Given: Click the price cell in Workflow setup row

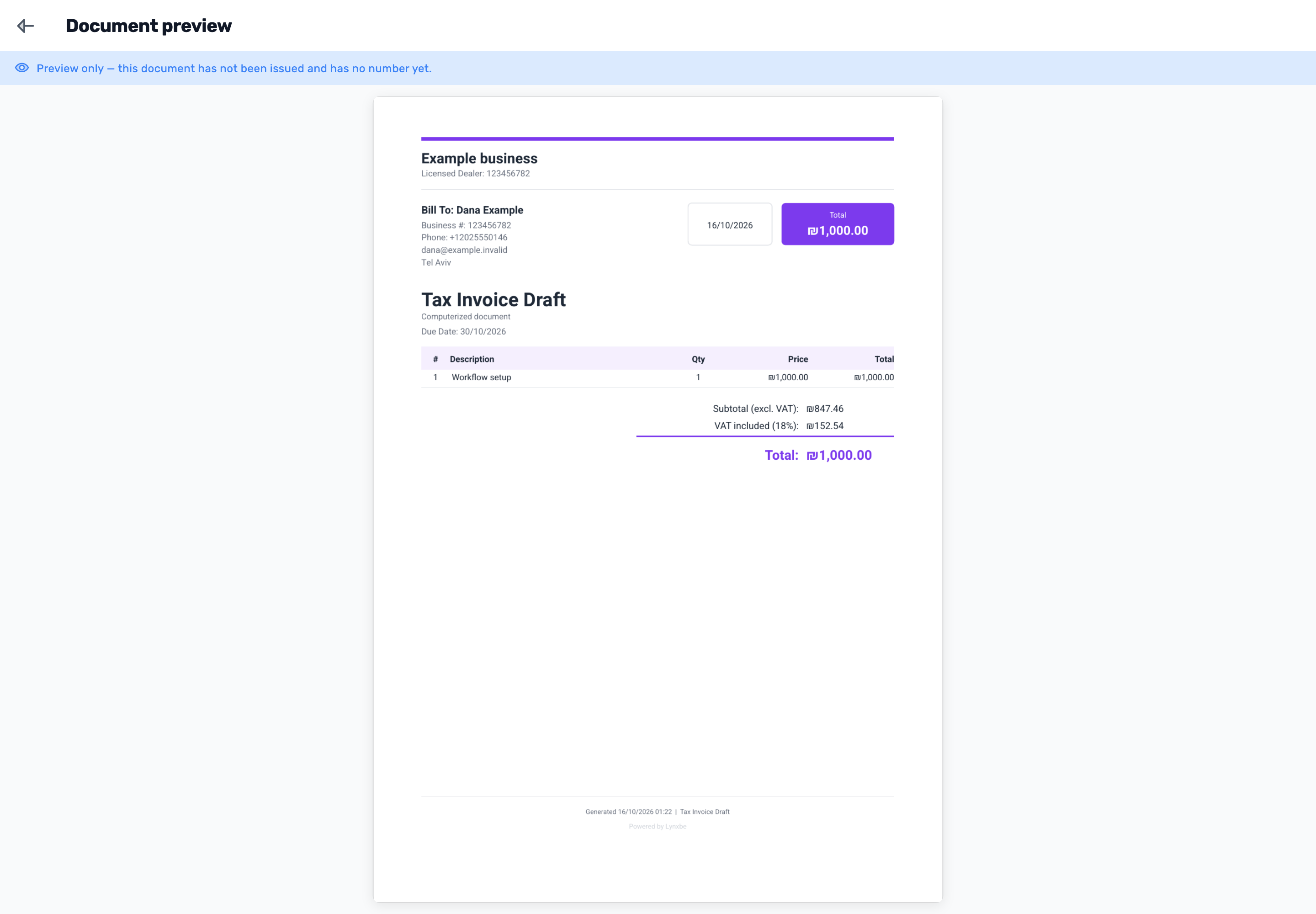Looking at the screenshot, I should (x=788, y=377).
